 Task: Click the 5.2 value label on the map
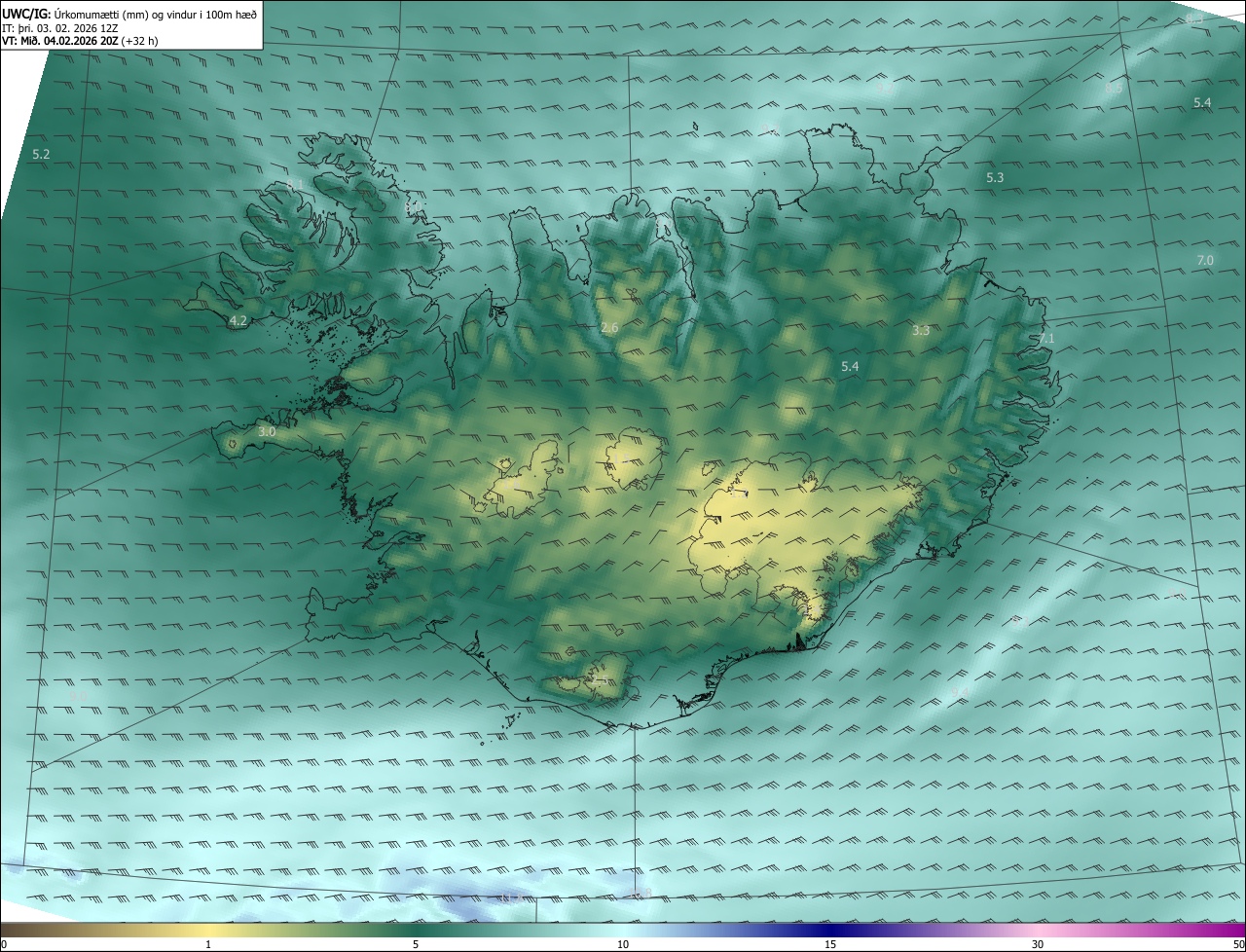coord(41,155)
